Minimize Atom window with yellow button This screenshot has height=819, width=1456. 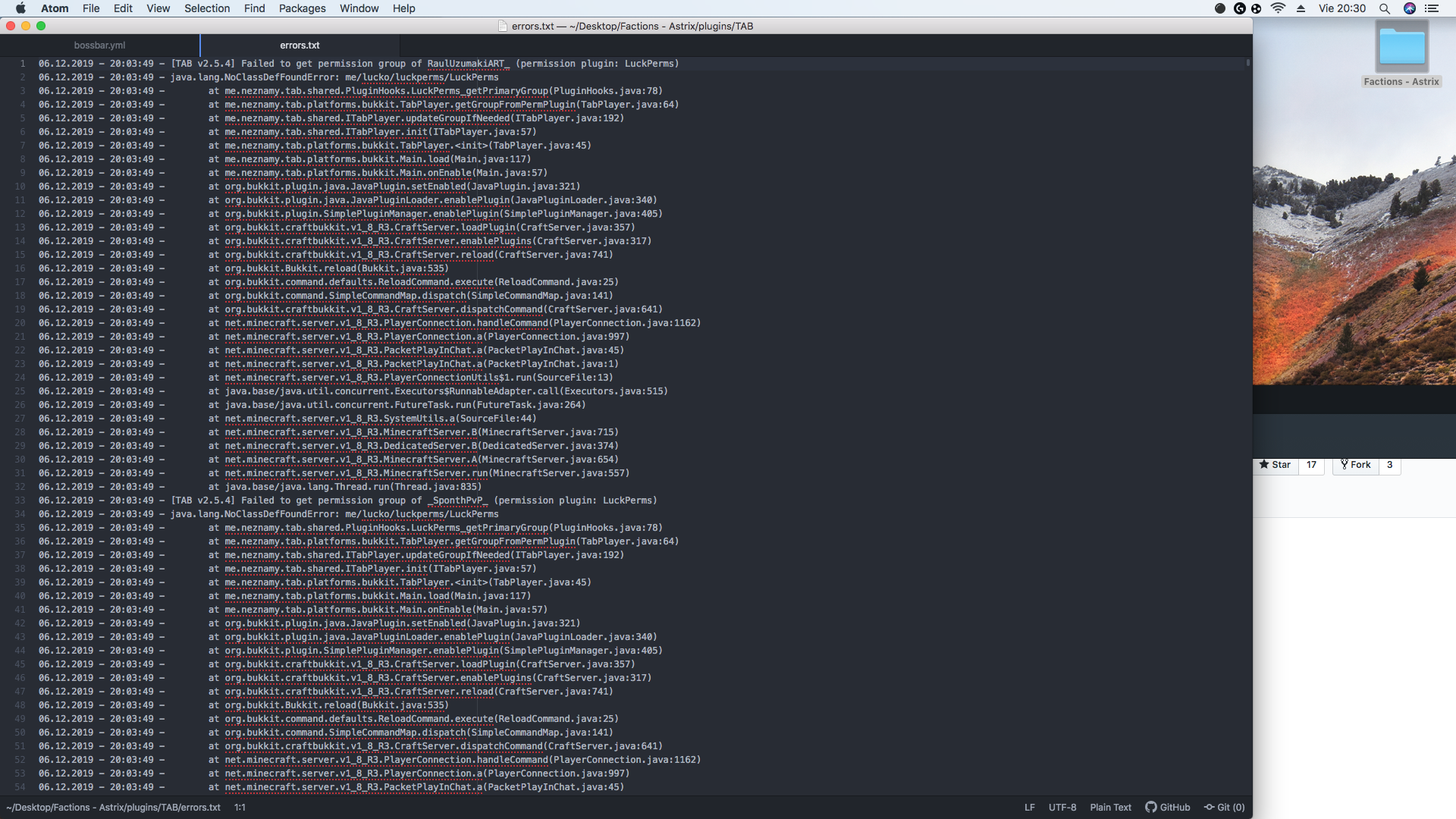[26, 26]
